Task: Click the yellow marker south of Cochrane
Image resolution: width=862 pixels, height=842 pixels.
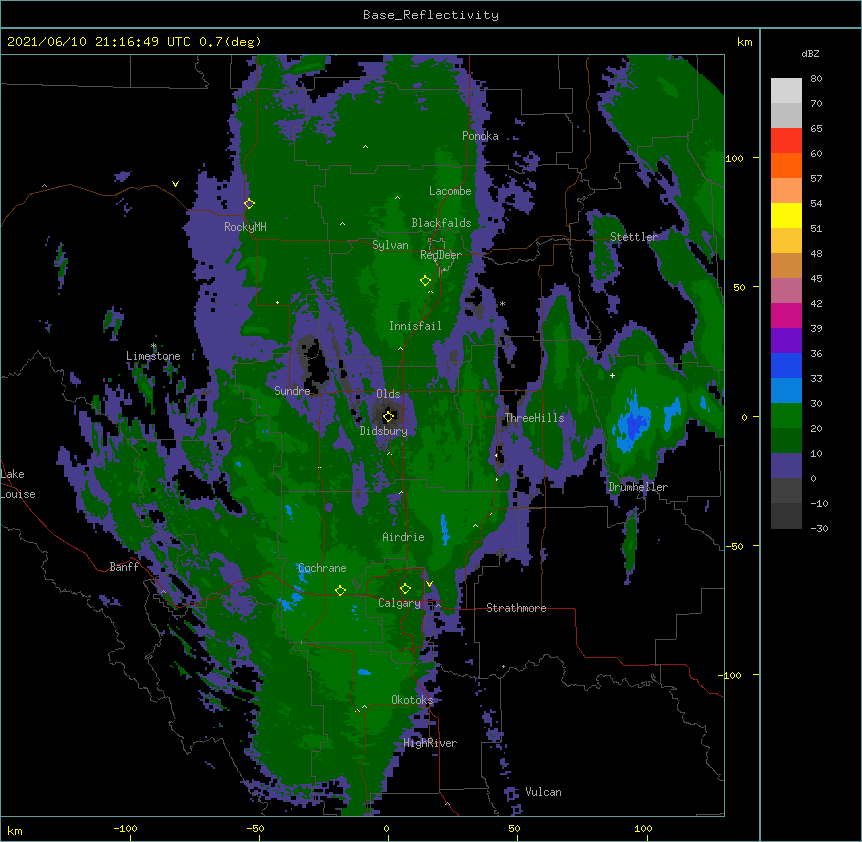Action: (x=340, y=590)
